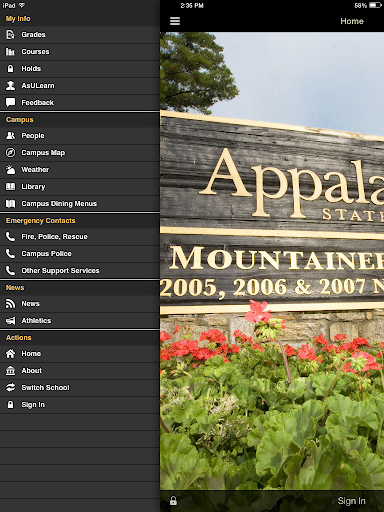Open Campus Dining Menus
Viewport: 384px width, 512px height.
80,204
